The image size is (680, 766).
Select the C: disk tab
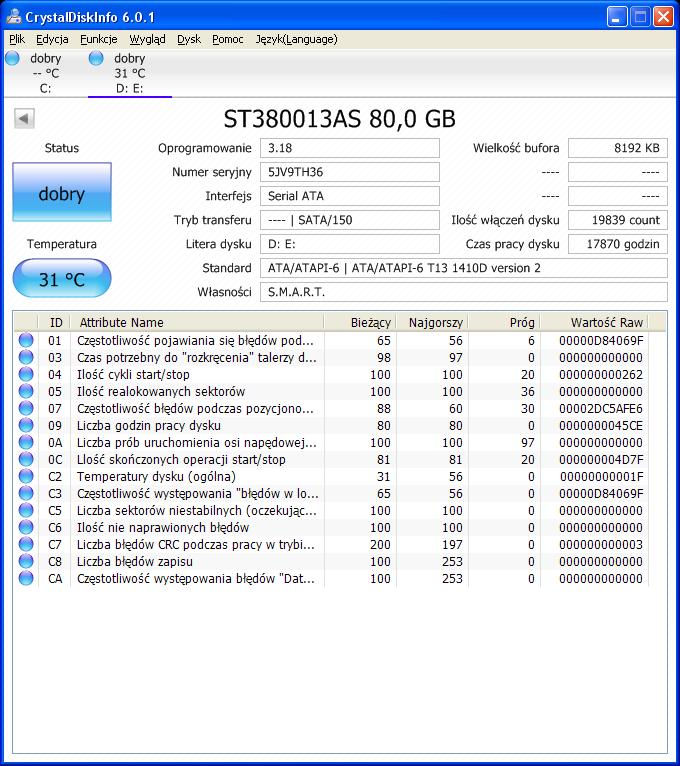45,73
